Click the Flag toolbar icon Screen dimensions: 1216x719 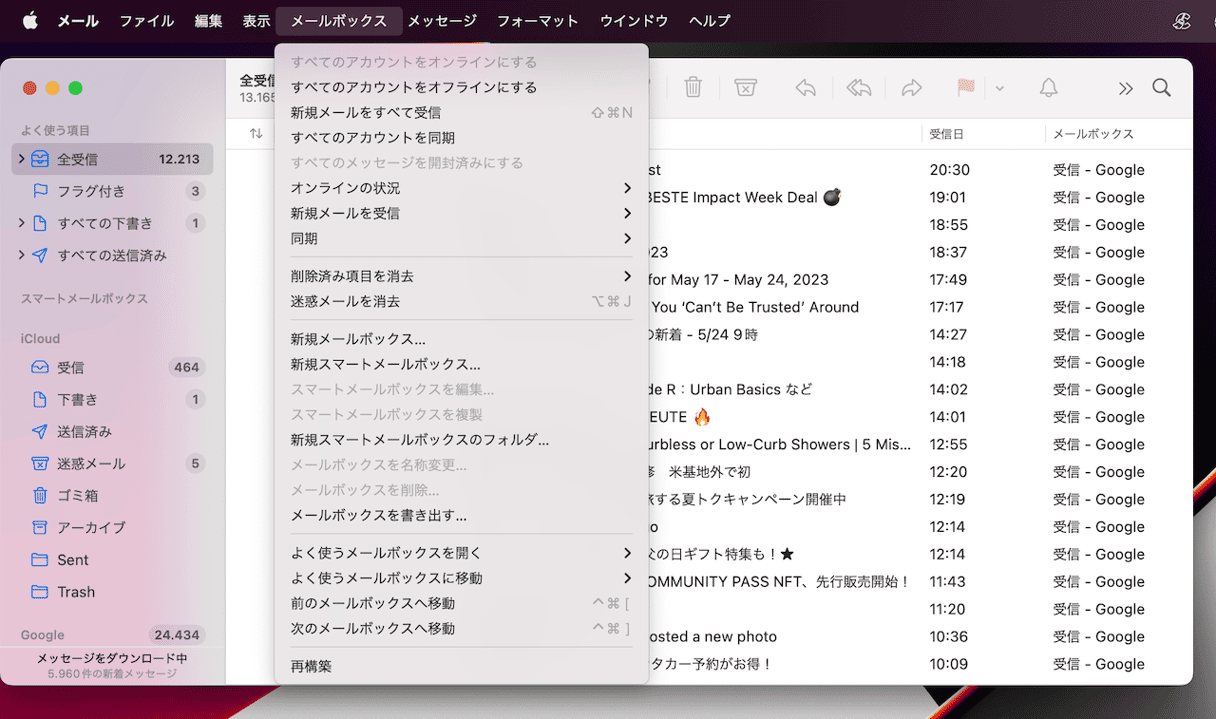[x=966, y=88]
